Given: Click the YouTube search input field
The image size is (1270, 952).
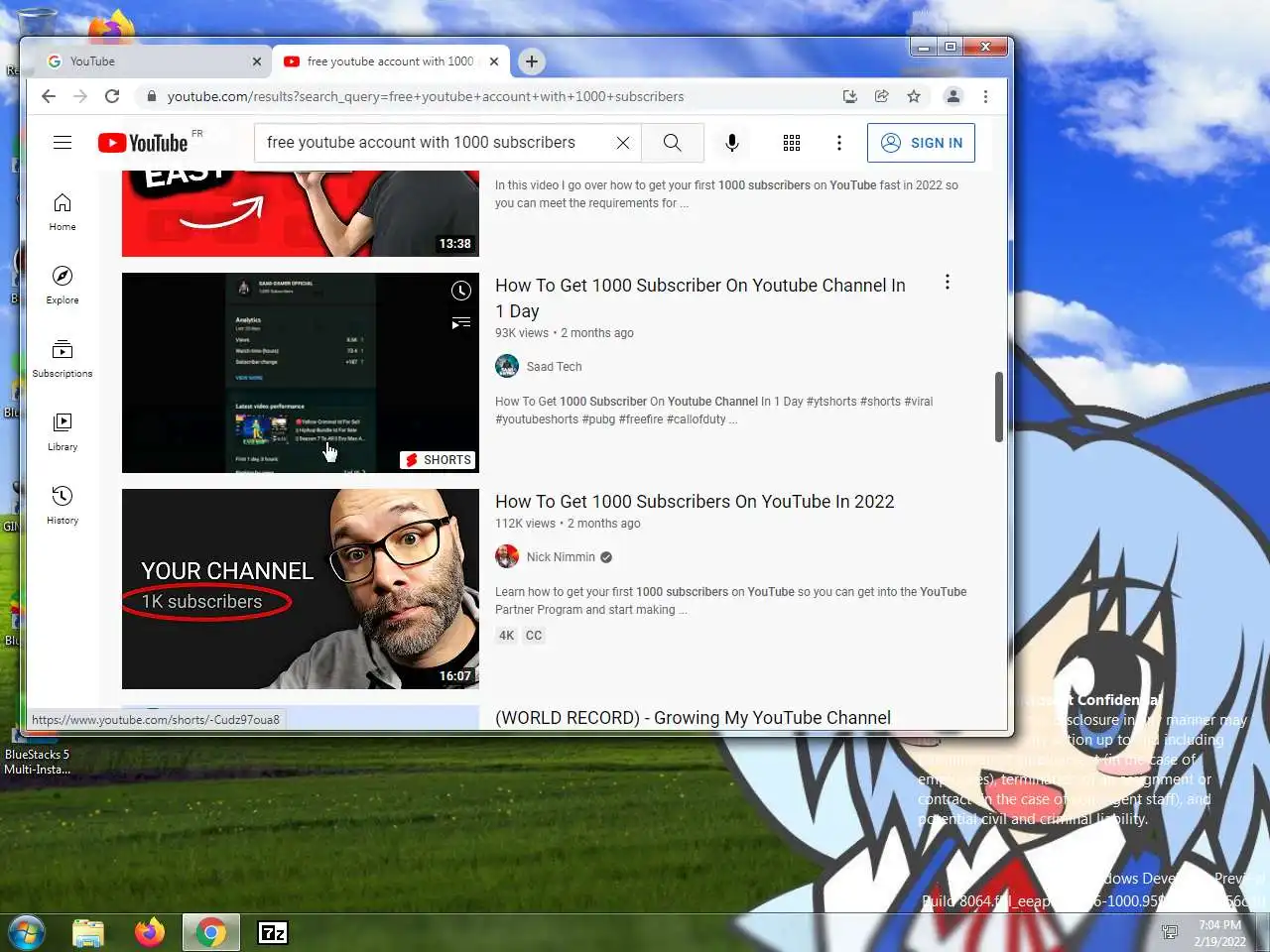Looking at the screenshot, I should point(435,143).
